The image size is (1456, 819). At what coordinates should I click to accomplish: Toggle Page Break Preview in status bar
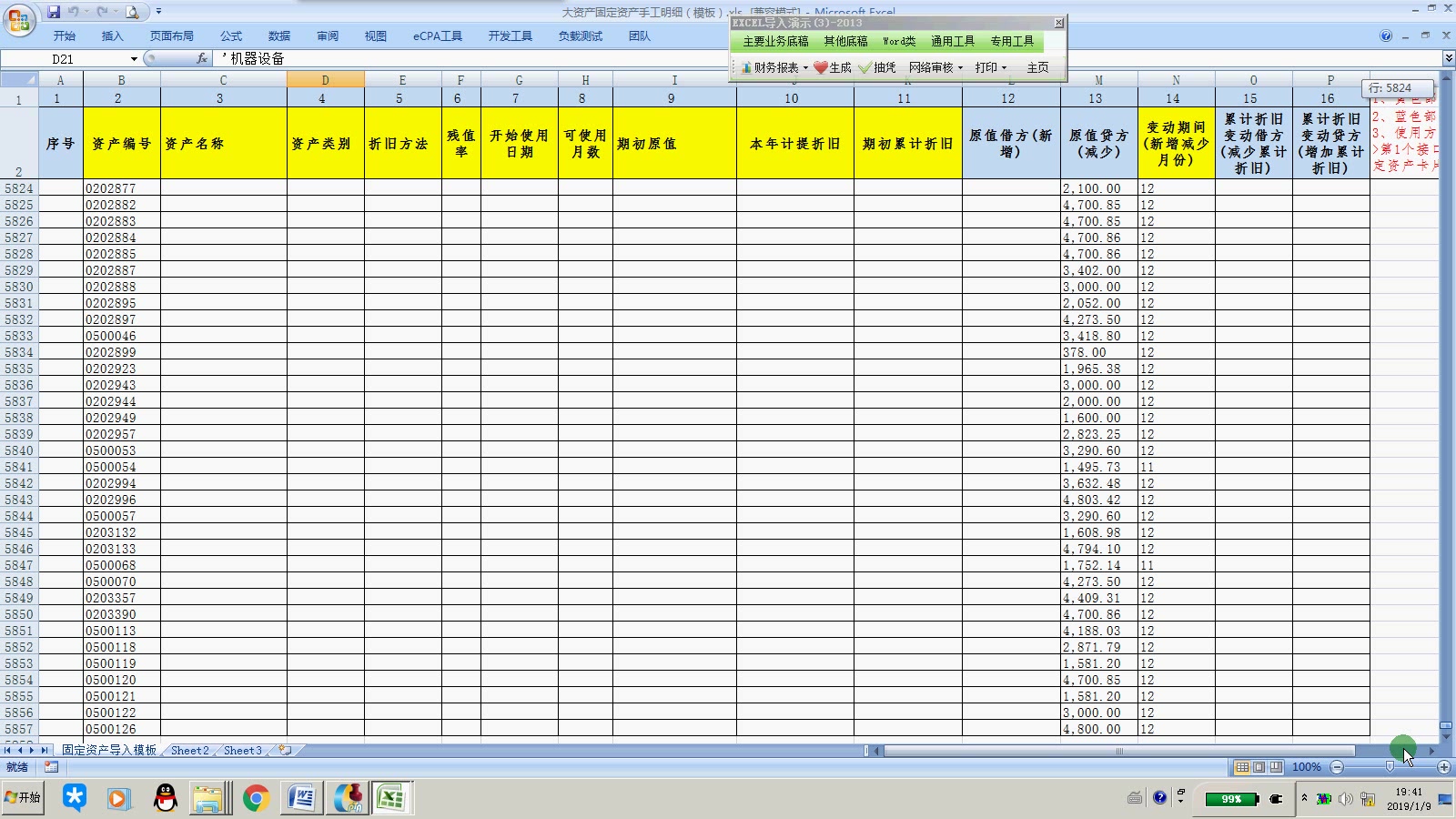tap(1276, 767)
